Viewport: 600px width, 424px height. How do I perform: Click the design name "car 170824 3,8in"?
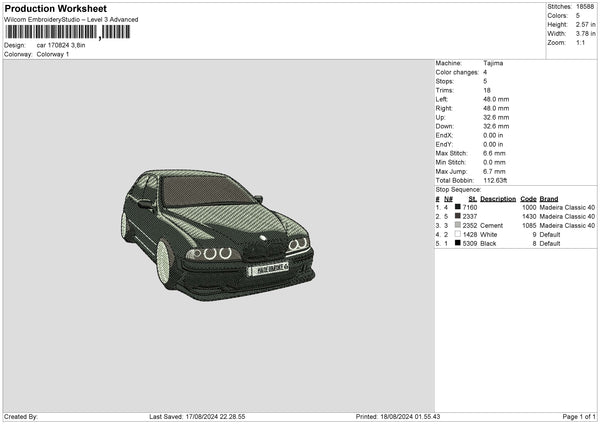click(x=61, y=45)
